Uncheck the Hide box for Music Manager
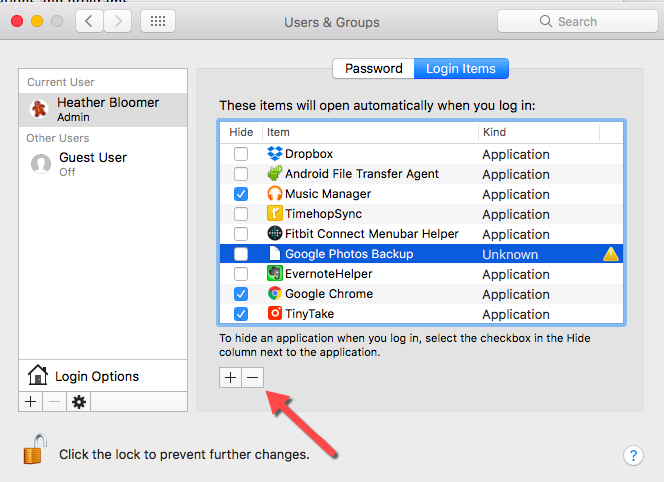Image resolution: width=664 pixels, height=482 pixels. [241, 194]
